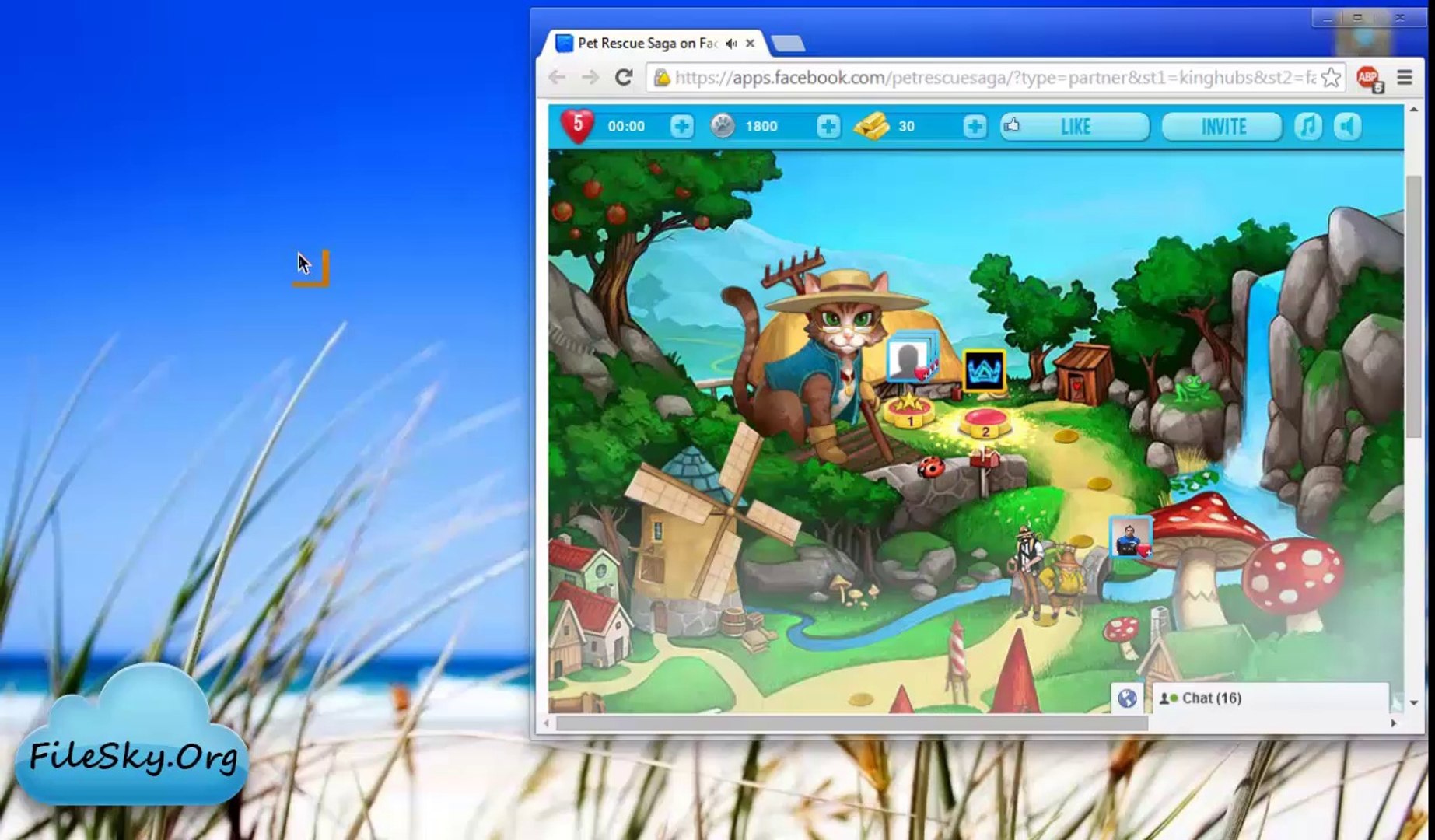1435x840 pixels.
Task: Click the scroll down arrow
Action: [x=1413, y=702]
